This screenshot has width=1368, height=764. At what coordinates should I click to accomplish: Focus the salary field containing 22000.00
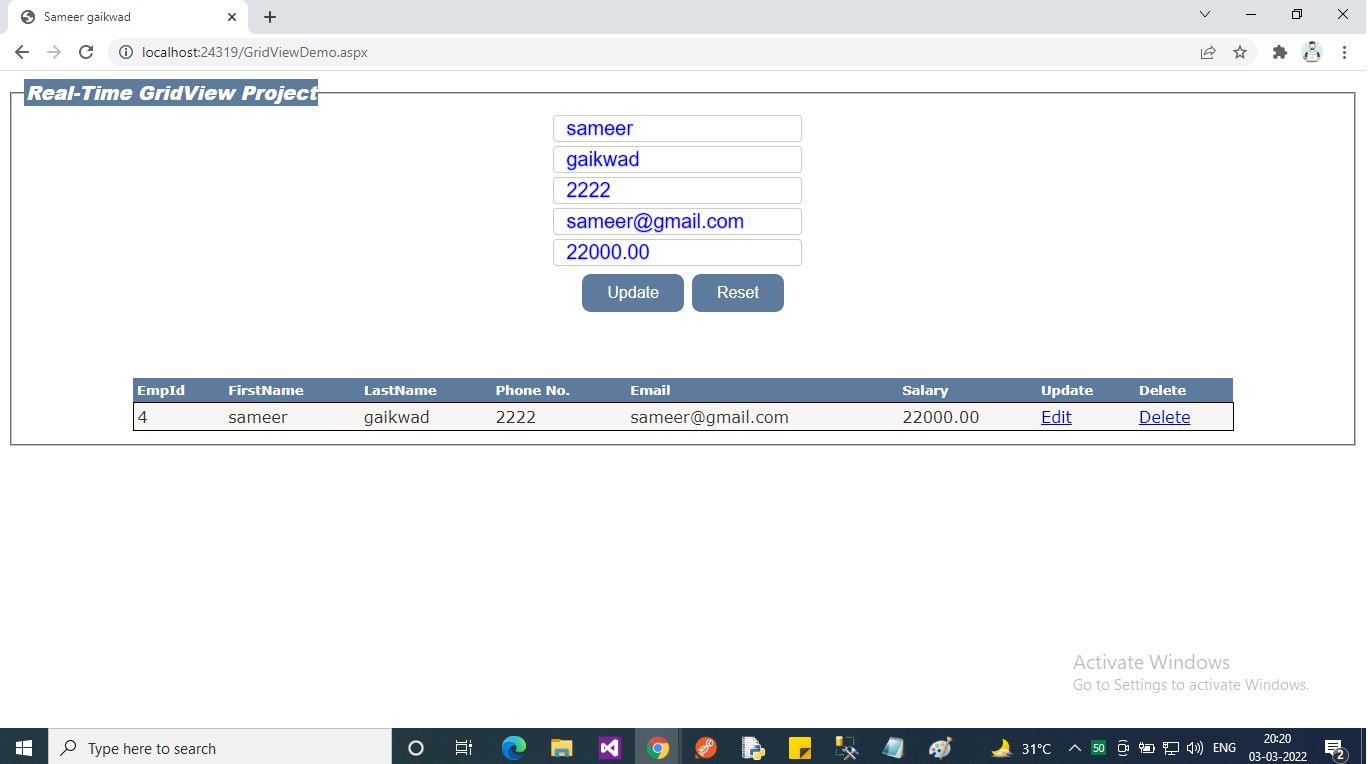(677, 252)
